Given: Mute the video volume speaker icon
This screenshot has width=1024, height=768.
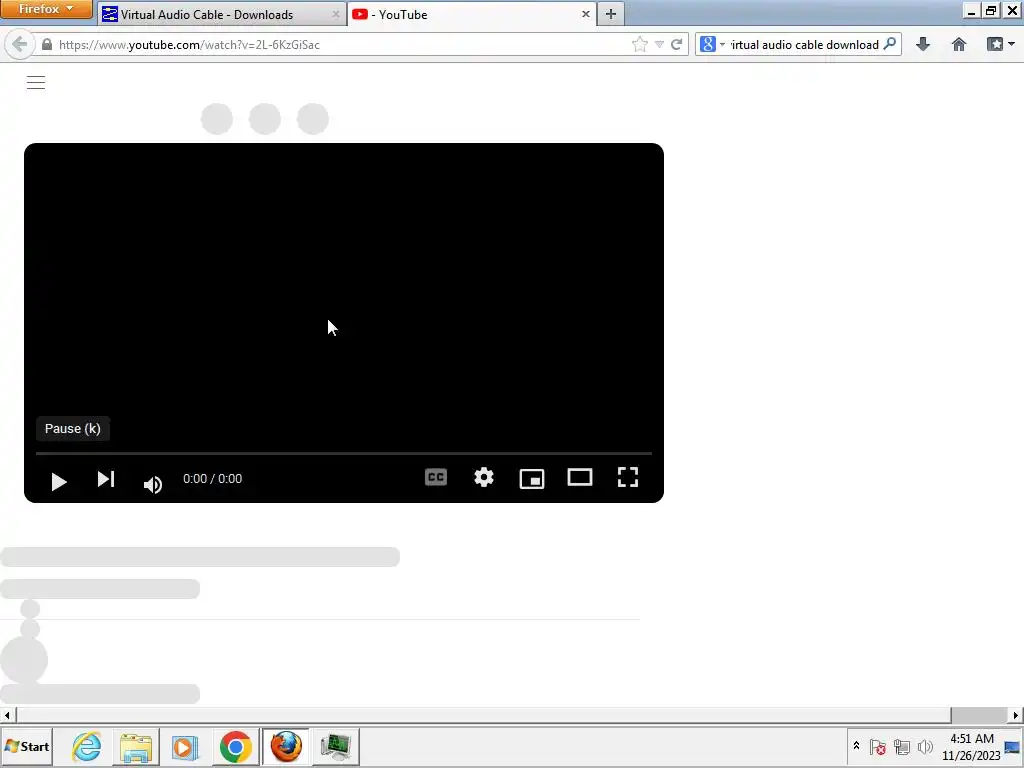Looking at the screenshot, I should point(153,484).
